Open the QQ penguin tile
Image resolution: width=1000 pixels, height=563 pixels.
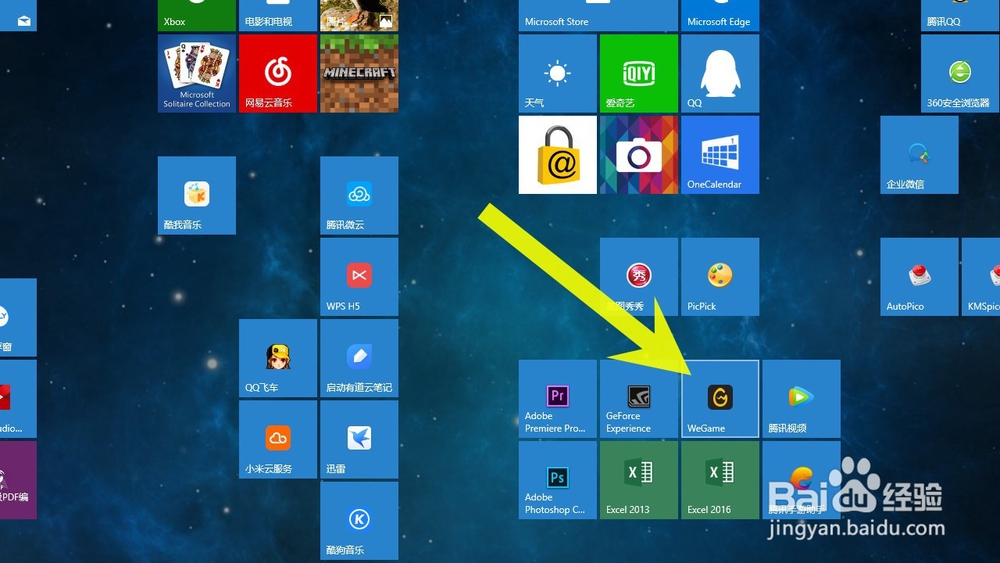tap(720, 73)
